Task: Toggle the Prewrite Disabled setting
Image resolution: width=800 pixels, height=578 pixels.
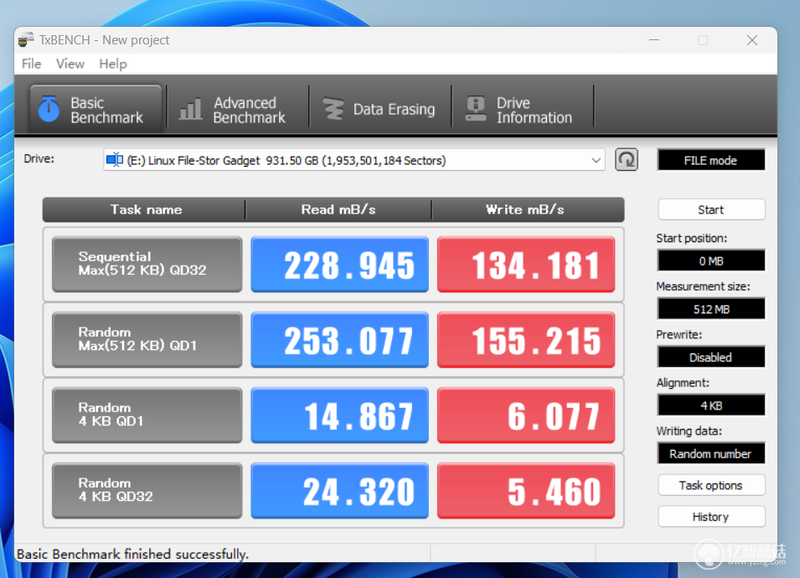Action: tap(711, 357)
